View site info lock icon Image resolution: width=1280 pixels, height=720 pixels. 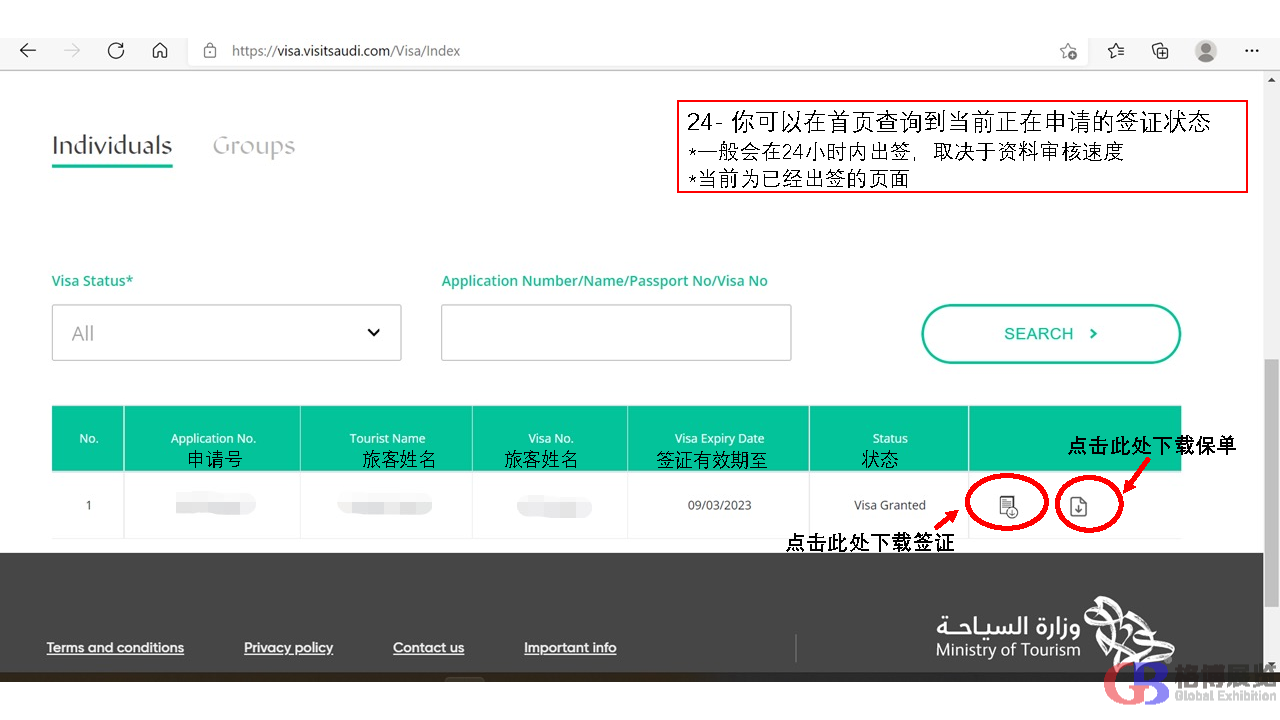(210, 51)
